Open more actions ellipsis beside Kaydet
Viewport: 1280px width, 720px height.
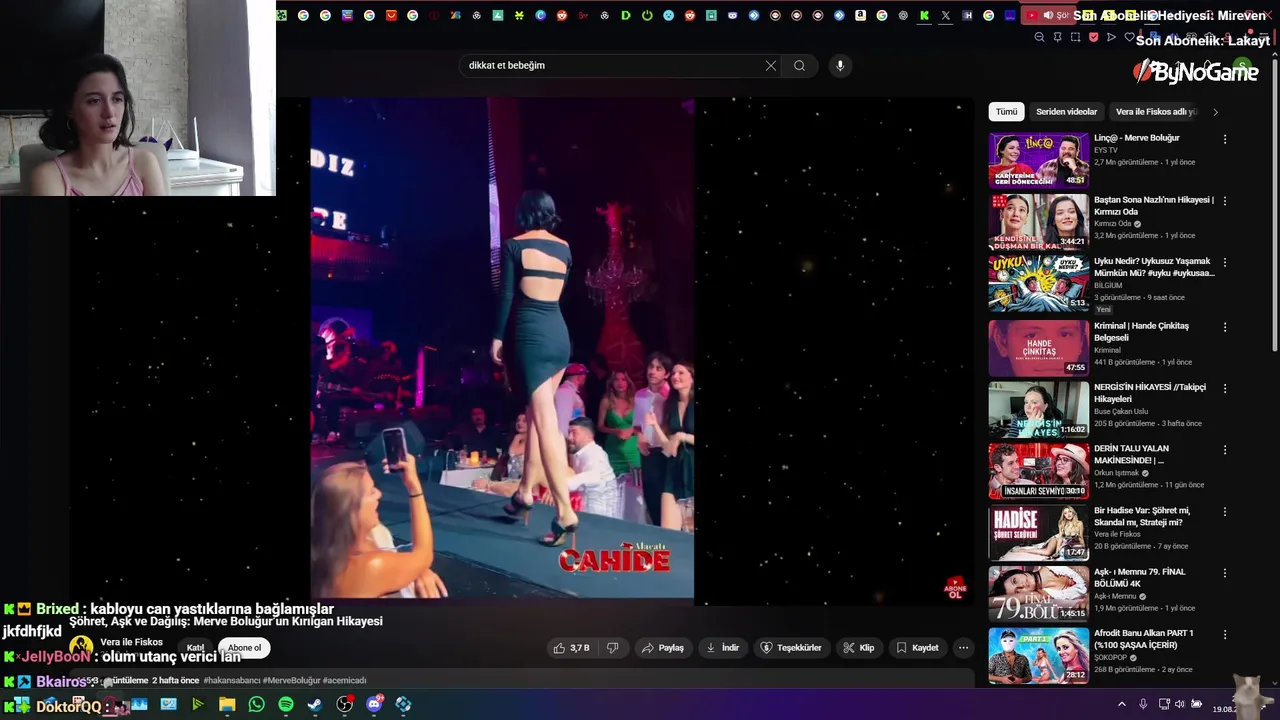point(963,648)
